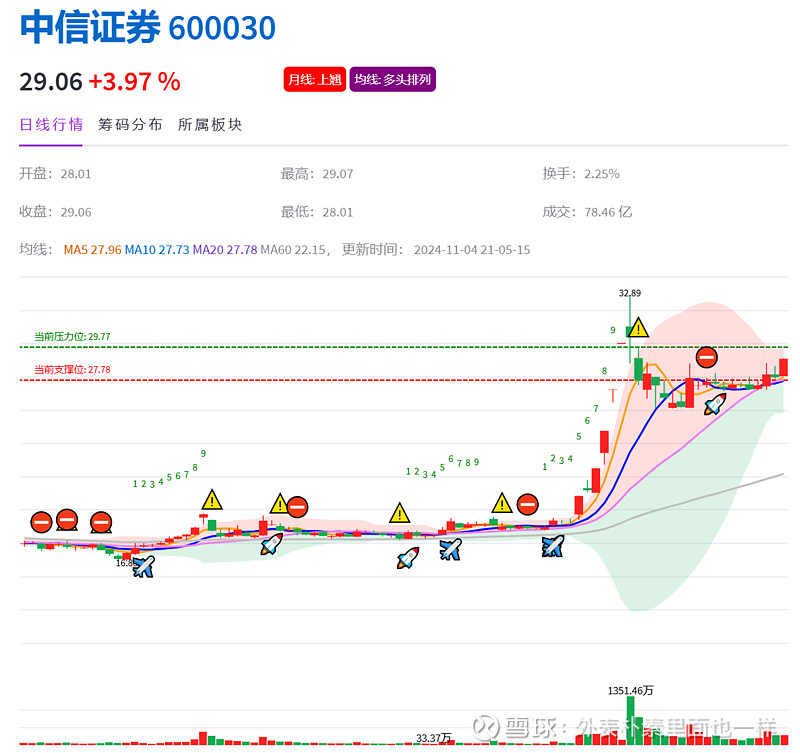Image resolution: width=800 pixels, height=753 pixels.
Task: Click the red dashed support line
Action: pos(404,380)
